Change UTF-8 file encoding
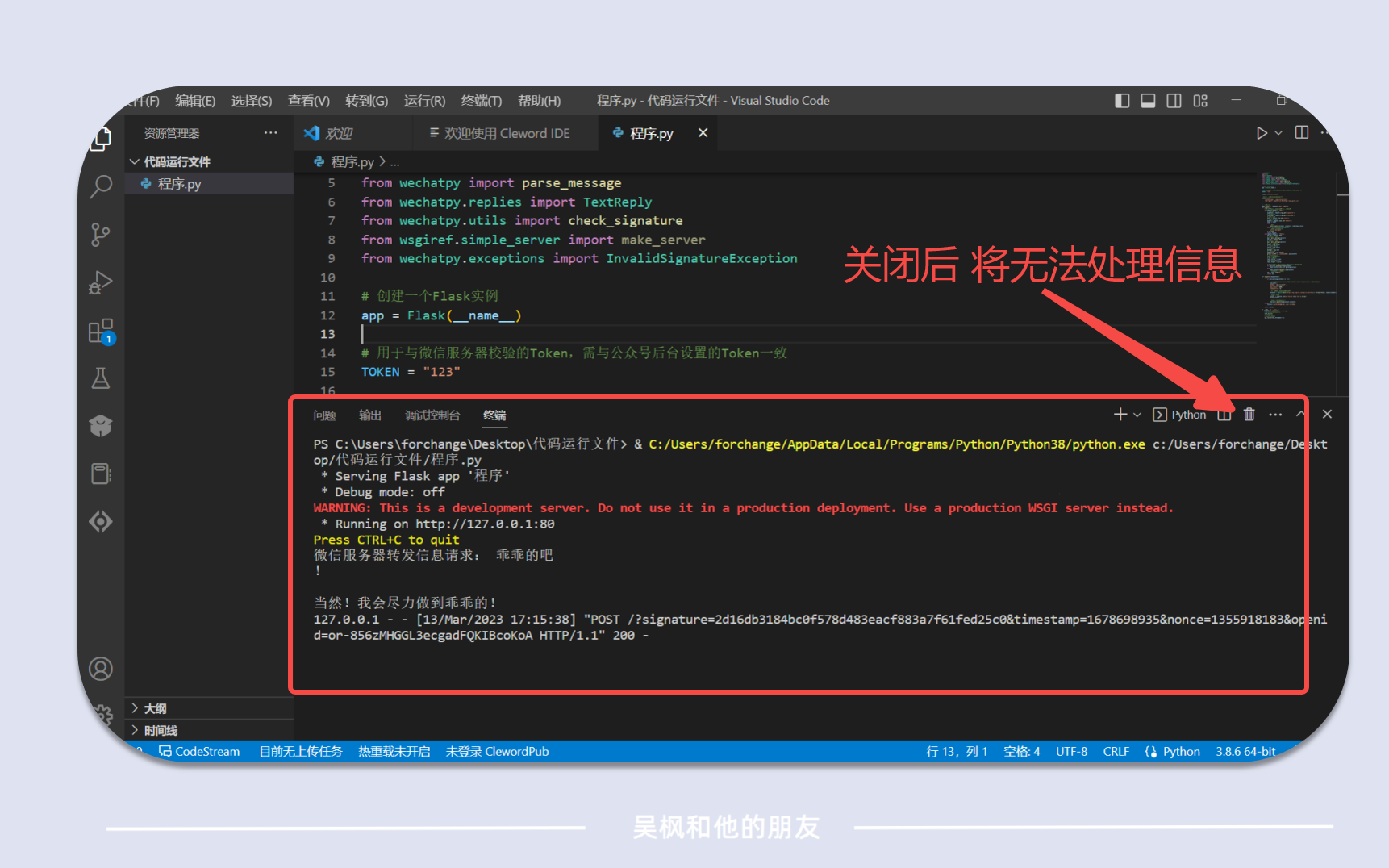The image size is (1389, 868). pos(1071,751)
